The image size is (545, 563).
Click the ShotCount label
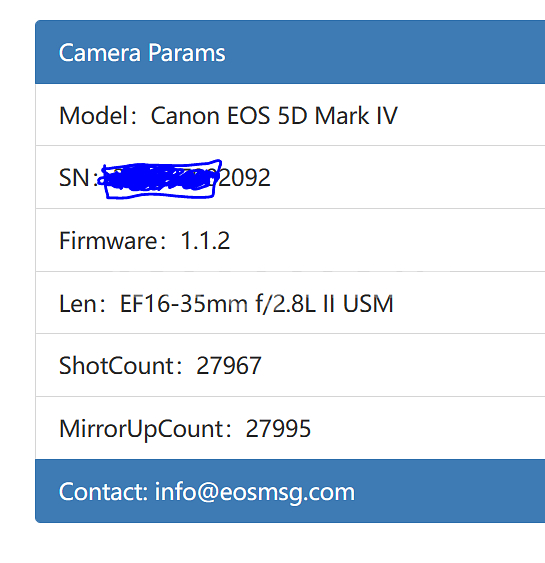tap(121, 366)
